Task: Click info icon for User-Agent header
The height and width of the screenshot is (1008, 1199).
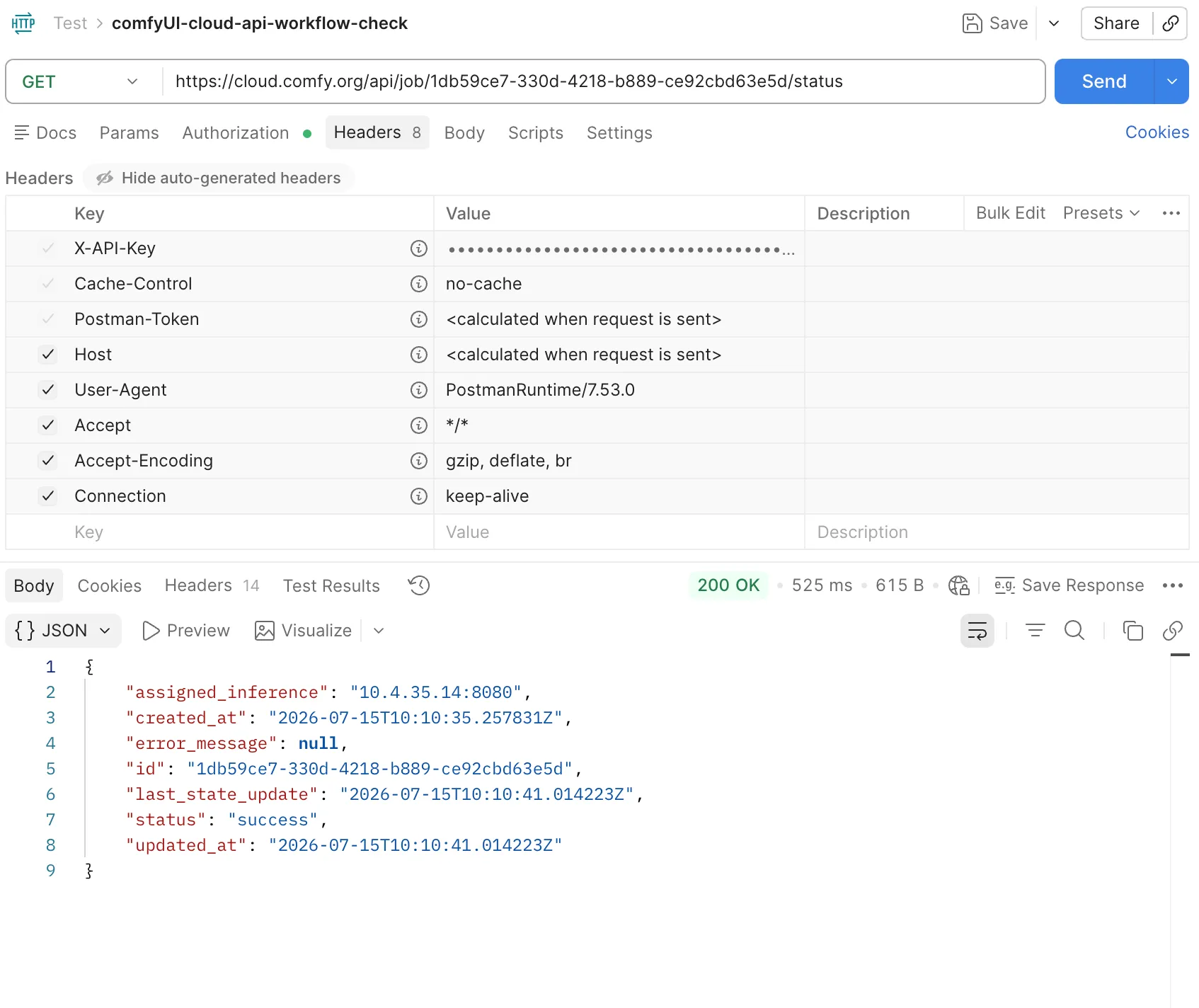Action: tap(419, 390)
